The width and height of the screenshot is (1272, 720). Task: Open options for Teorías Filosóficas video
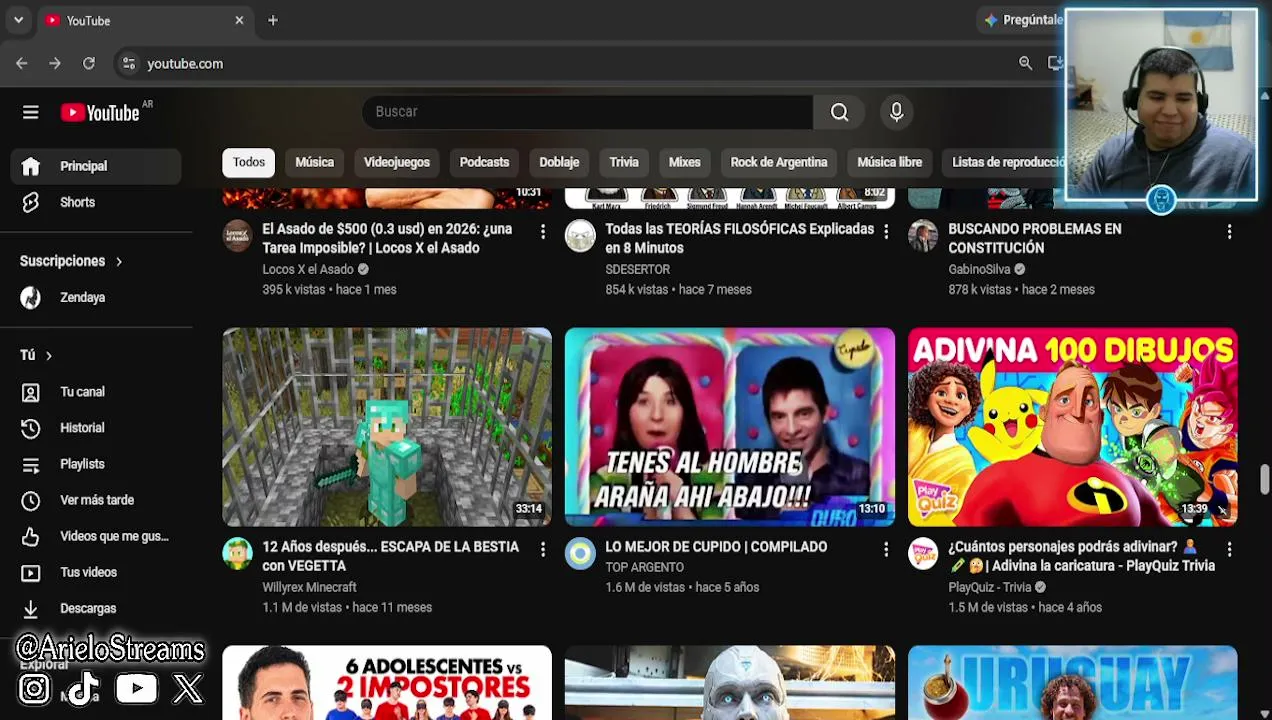(886, 232)
